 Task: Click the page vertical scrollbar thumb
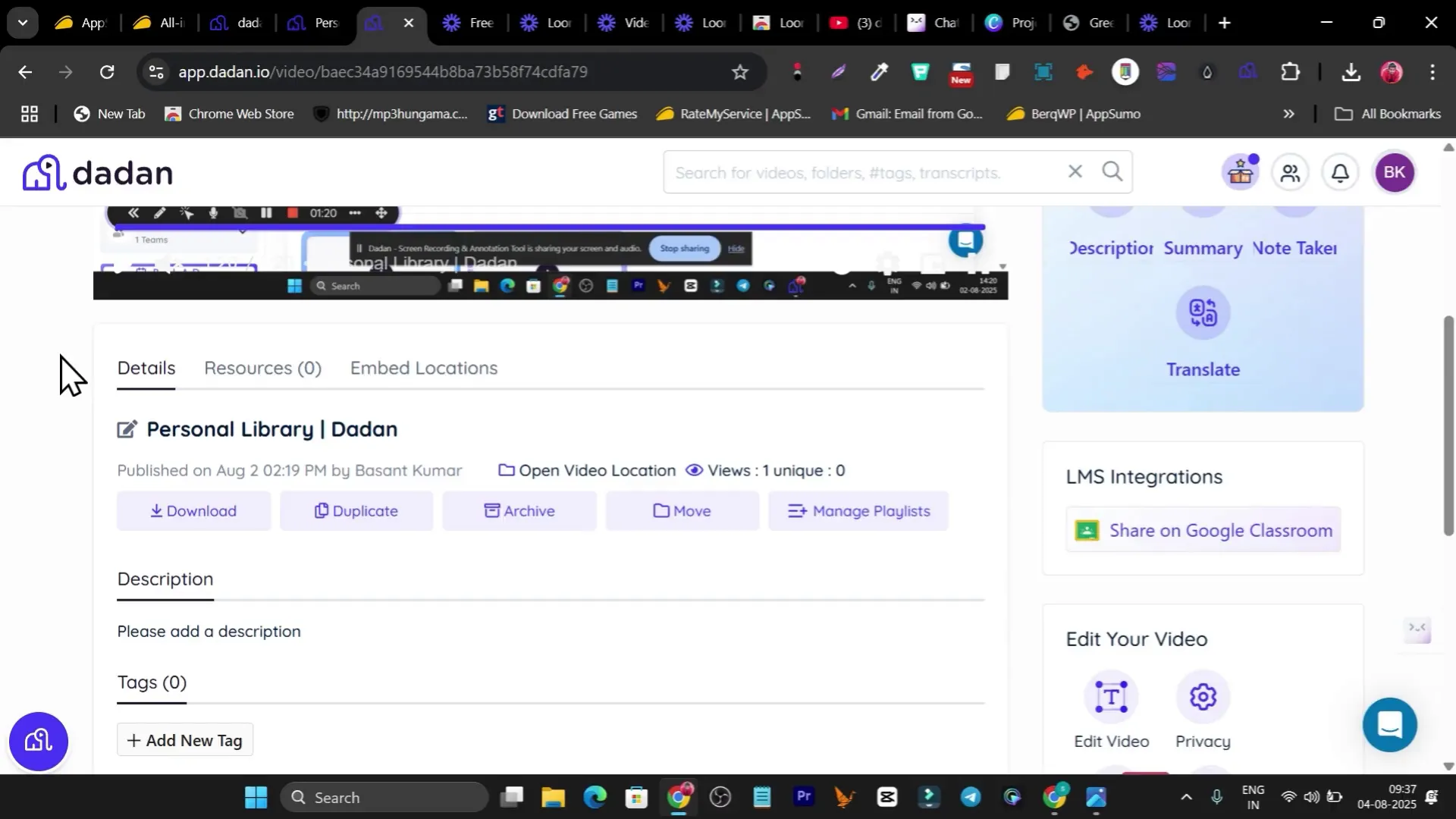1448,425
